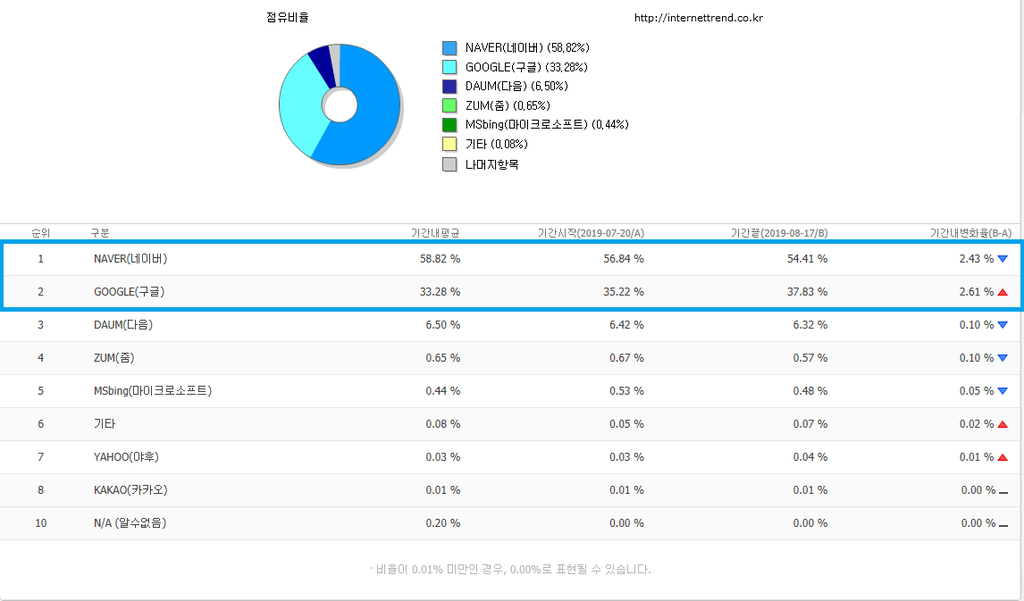Select GOOGLE(구글) in the table

pyautogui.click(x=129, y=292)
